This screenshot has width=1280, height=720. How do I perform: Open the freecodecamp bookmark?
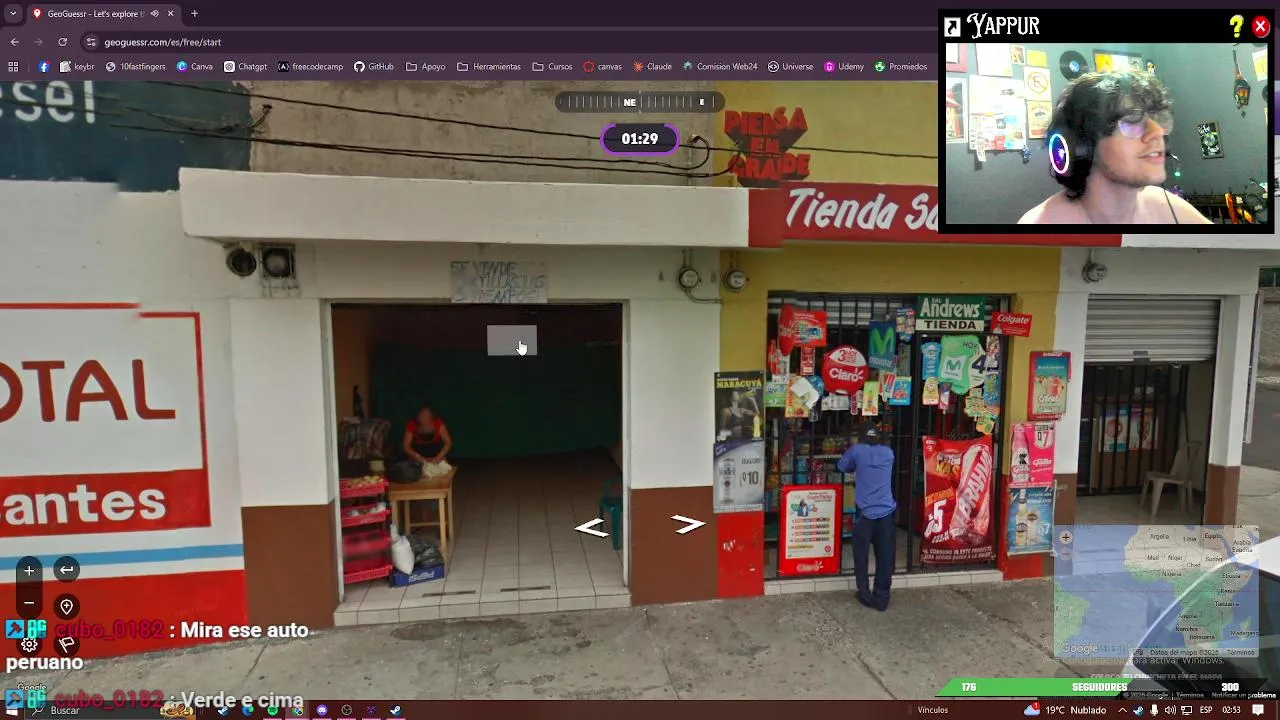pyautogui.click(x=310, y=67)
